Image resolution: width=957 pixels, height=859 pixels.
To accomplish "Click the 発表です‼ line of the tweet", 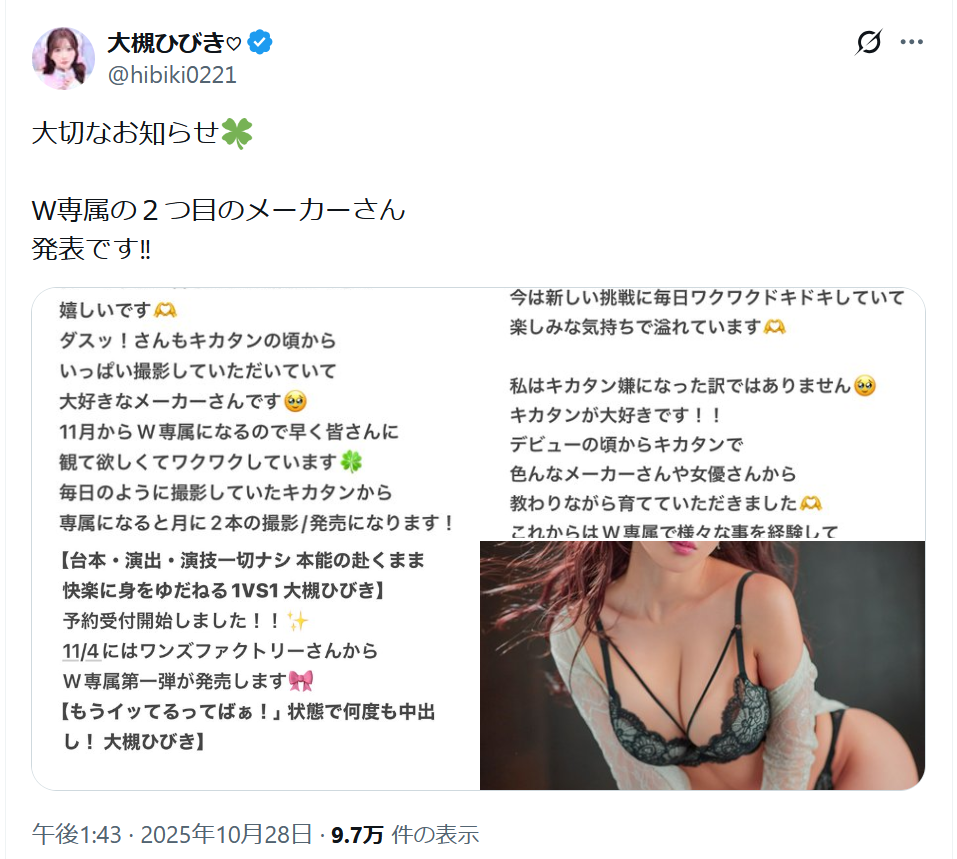I will coord(91,248).
